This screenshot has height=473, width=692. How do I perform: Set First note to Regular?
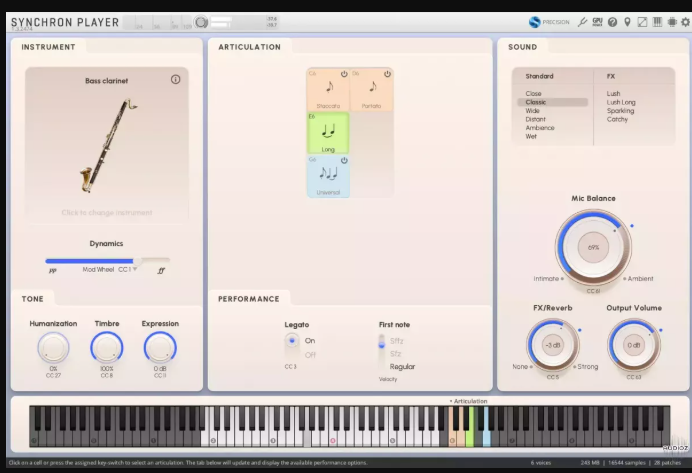pyautogui.click(x=402, y=366)
